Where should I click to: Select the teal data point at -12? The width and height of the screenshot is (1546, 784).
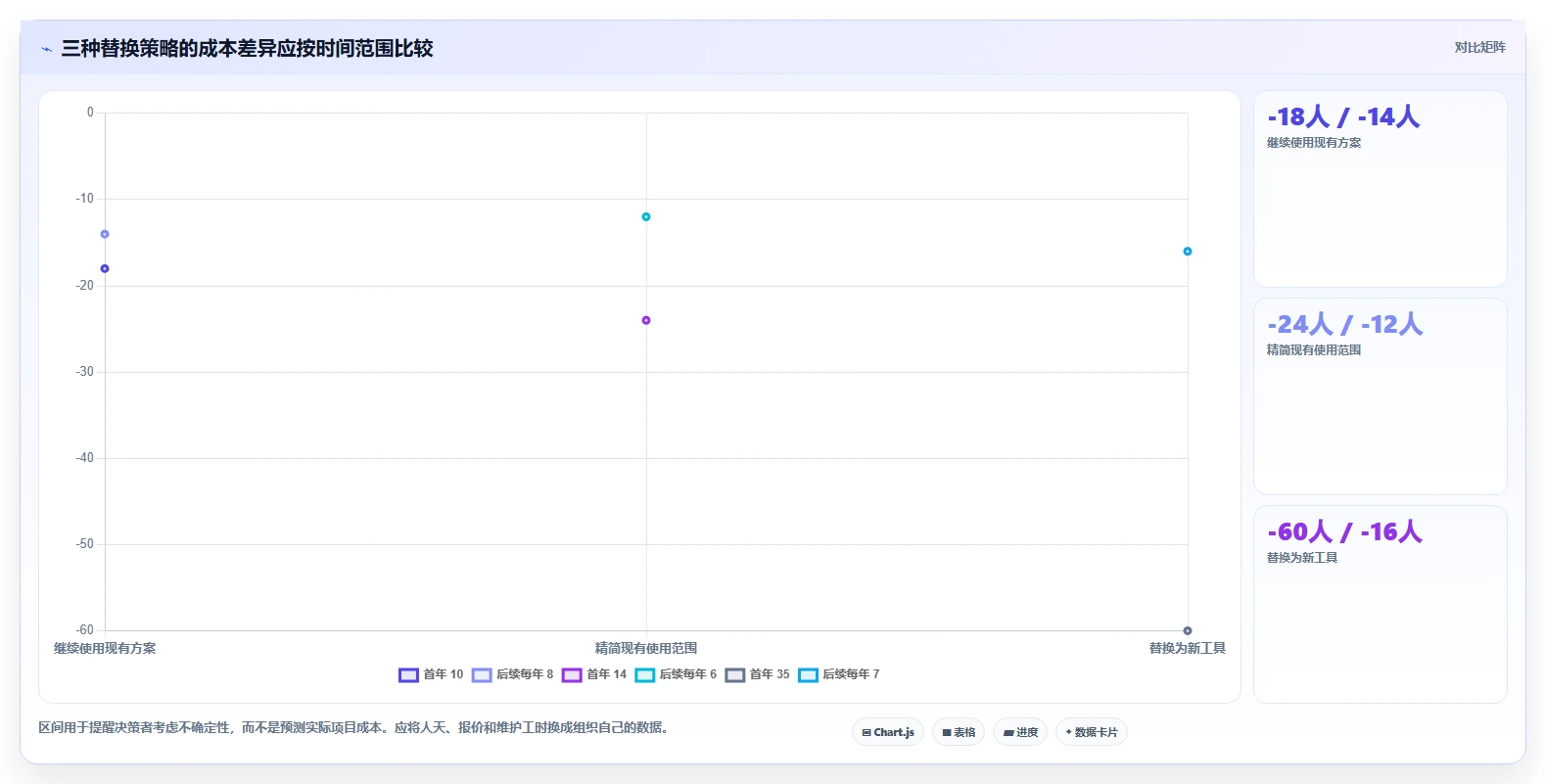(646, 216)
